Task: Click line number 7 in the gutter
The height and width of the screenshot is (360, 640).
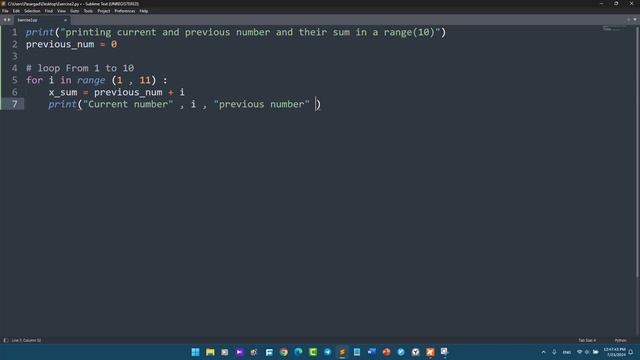Action: pos(14,104)
